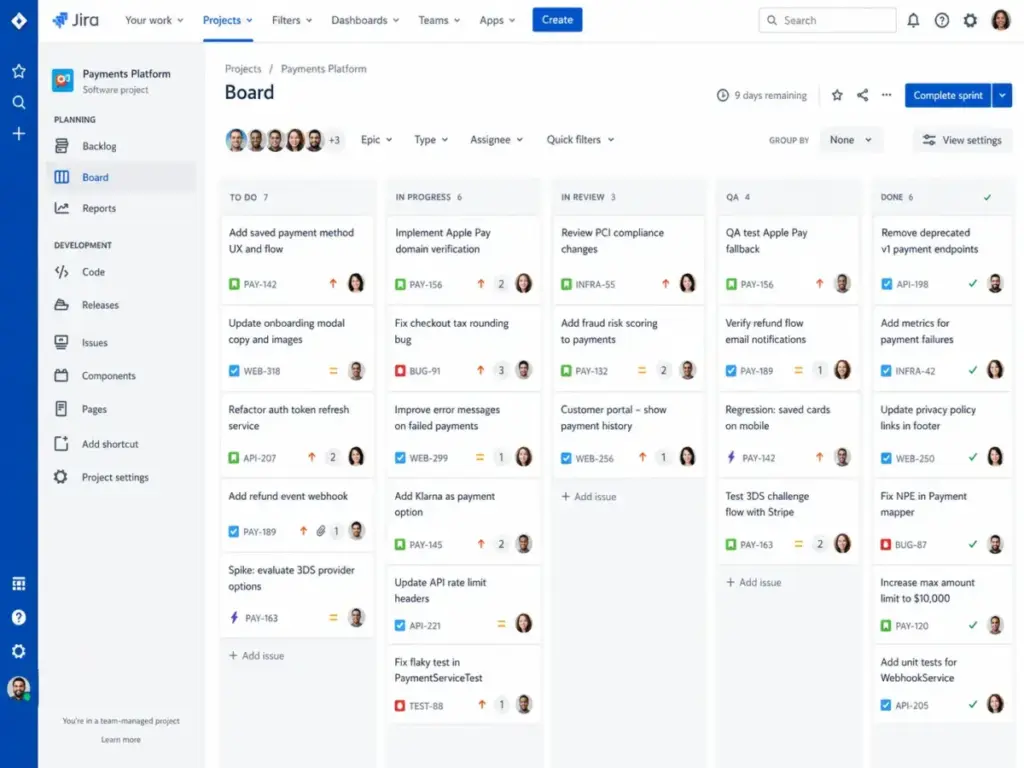The height and width of the screenshot is (768, 1024).
Task: Click the clock icon for days remaining
Action: click(x=722, y=95)
